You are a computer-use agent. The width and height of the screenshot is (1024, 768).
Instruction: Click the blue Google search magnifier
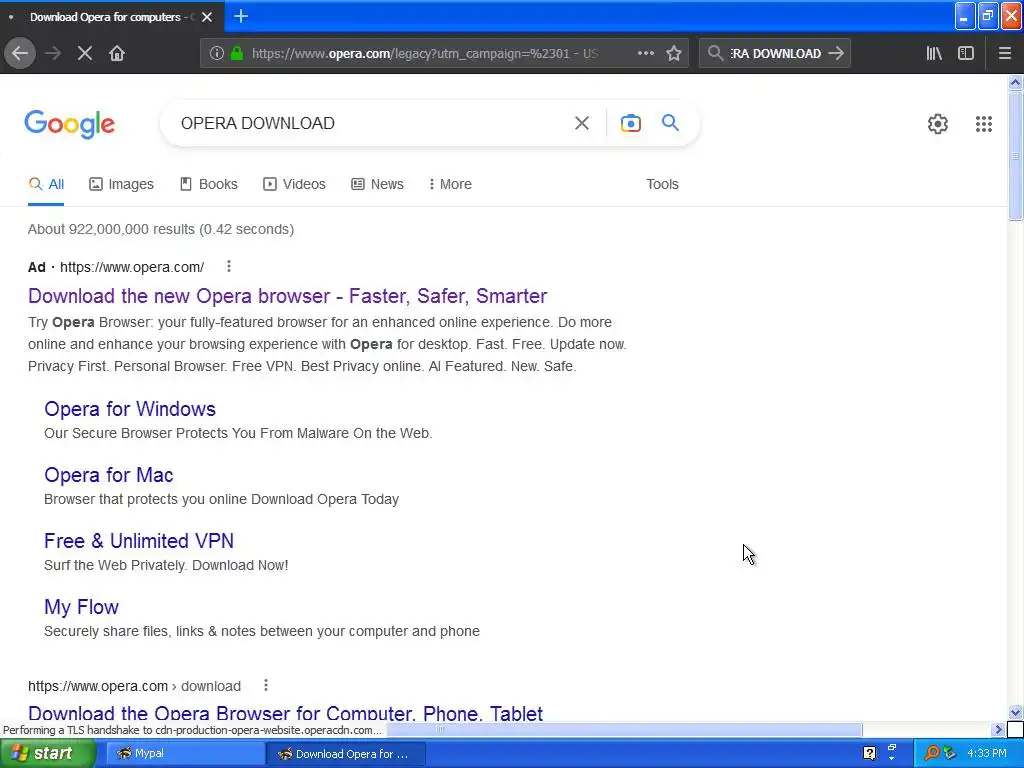tap(670, 122)
